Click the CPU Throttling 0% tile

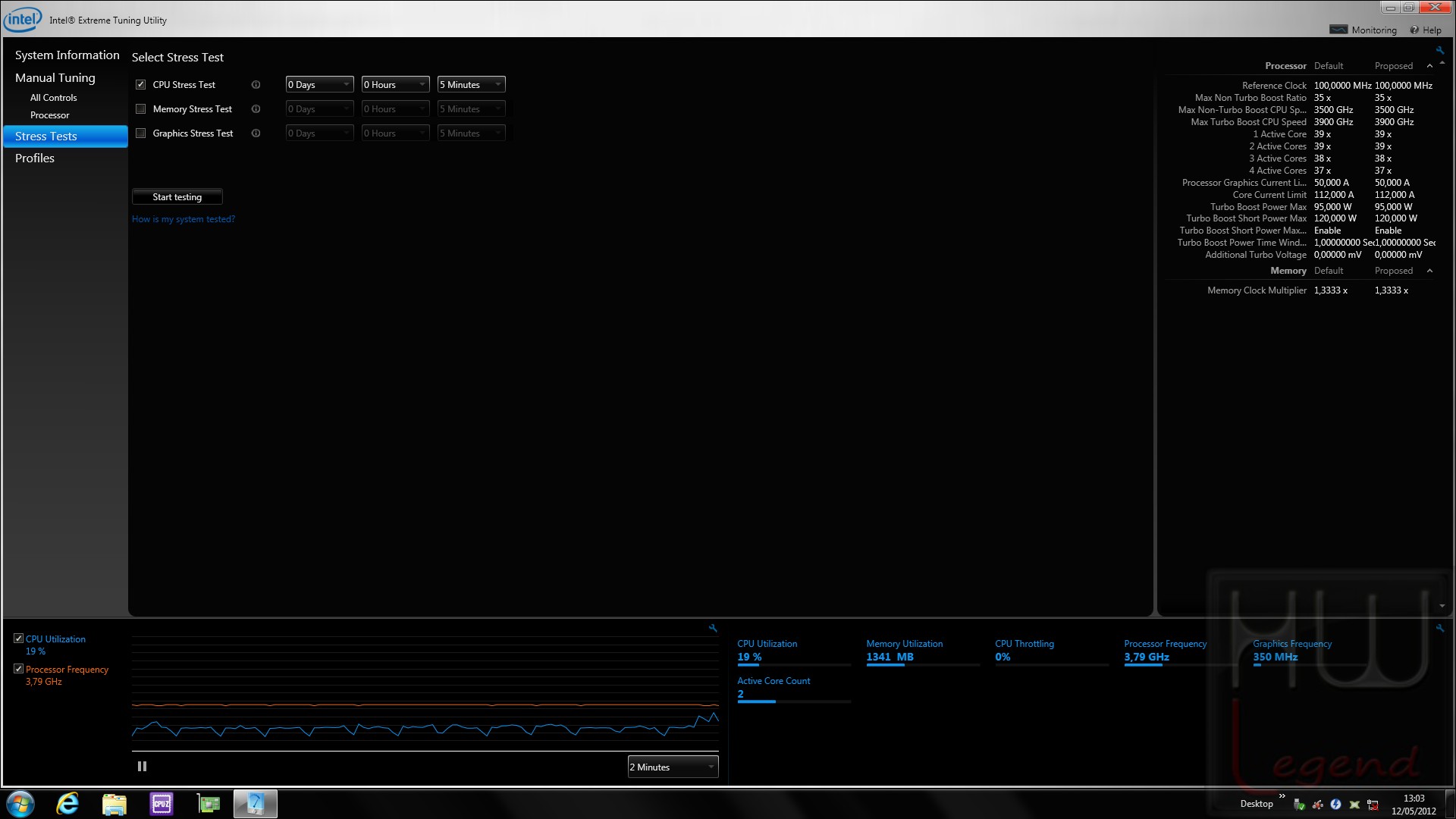pyautogui.click(x=1051, y=651)
